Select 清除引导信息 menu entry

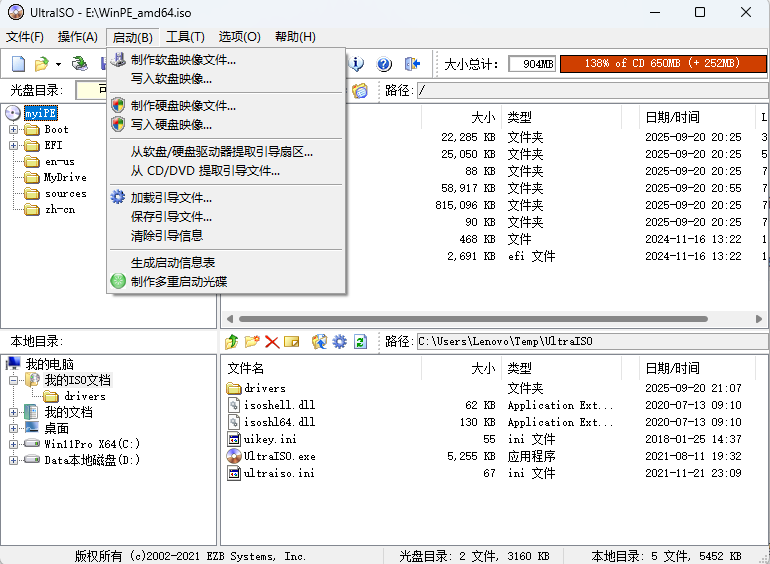[x=226, y=236]
